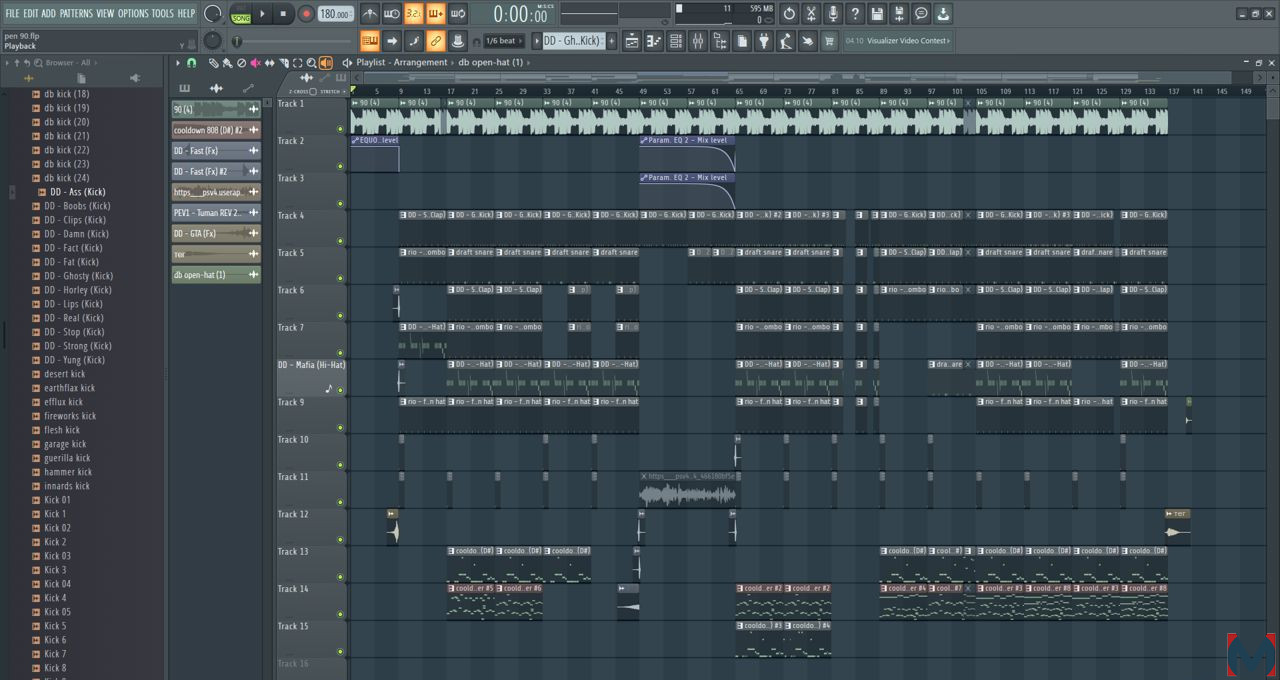Screen dimensions: 1280x680
Task: Open the Mixer view button
Action: pyautogui.click(x=698, y=41)
